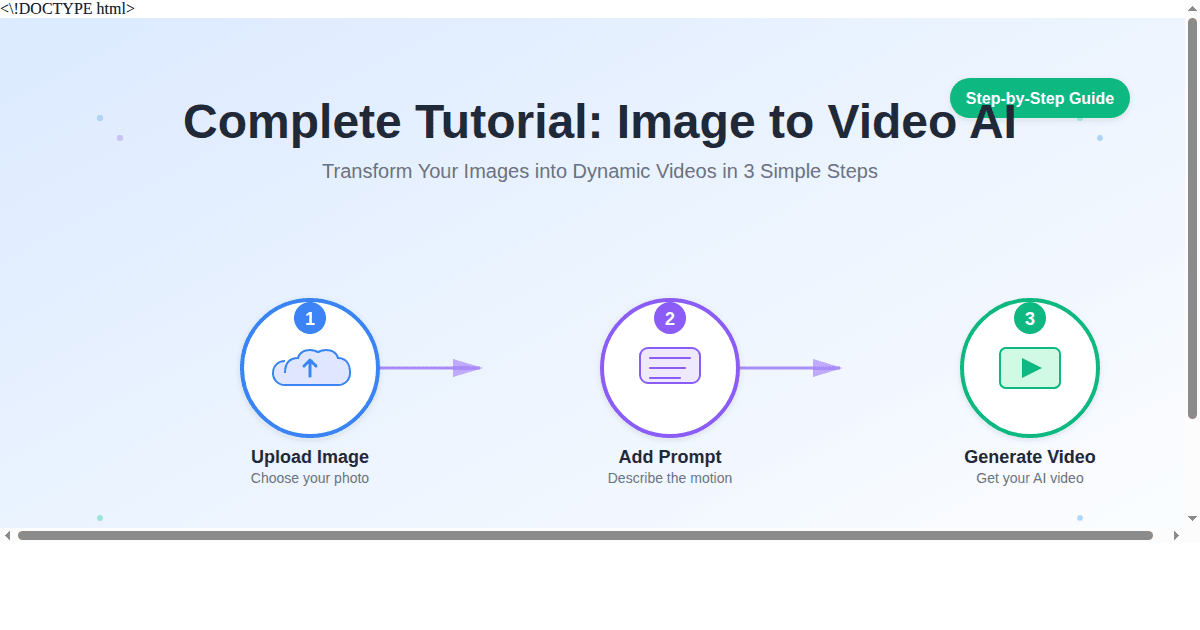Click the step number 2 badge
Screen dimensions: 1200x630
670,319
